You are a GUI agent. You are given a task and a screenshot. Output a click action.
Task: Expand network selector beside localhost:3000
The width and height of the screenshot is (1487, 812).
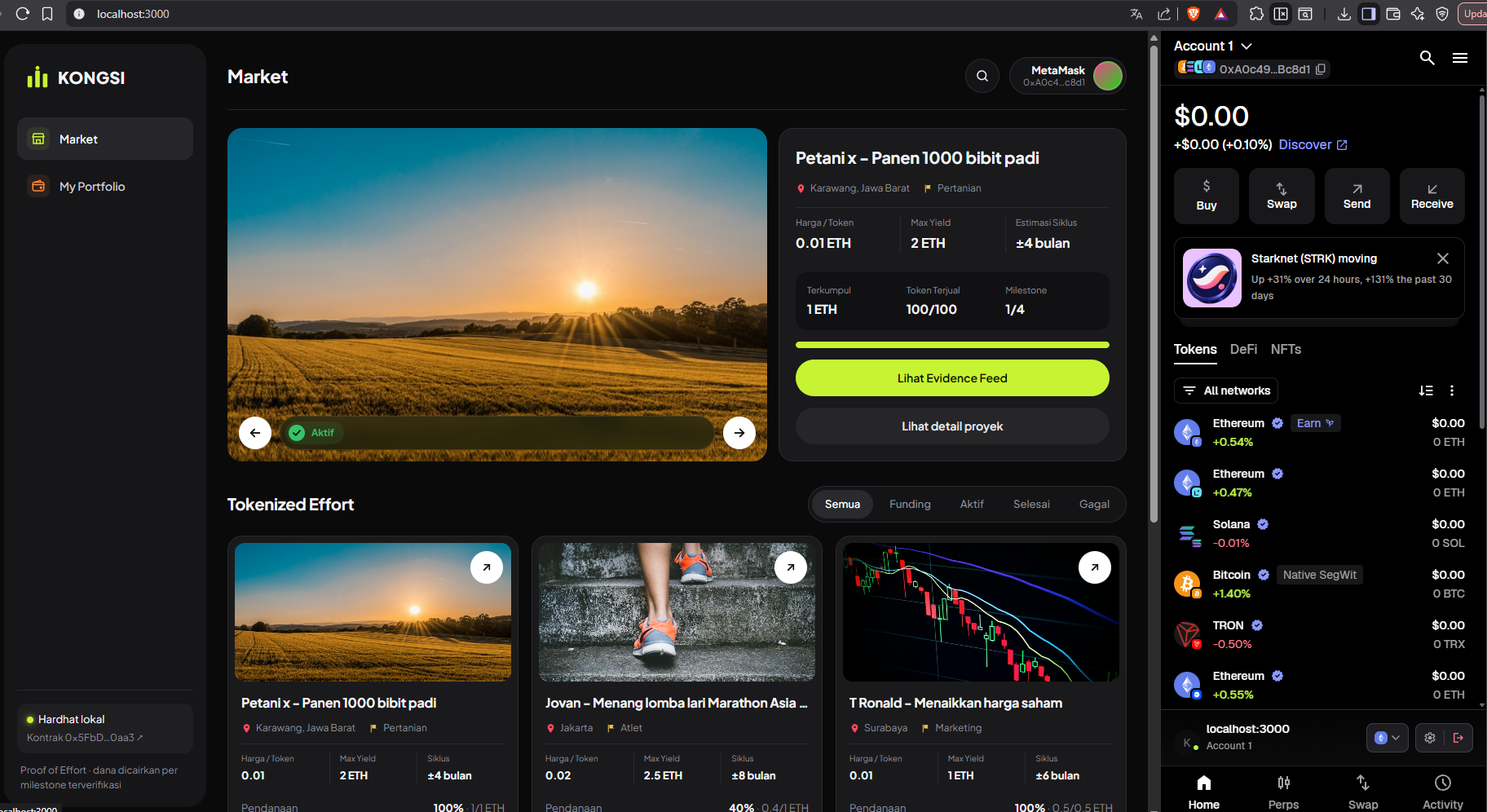click(1387, 738)
